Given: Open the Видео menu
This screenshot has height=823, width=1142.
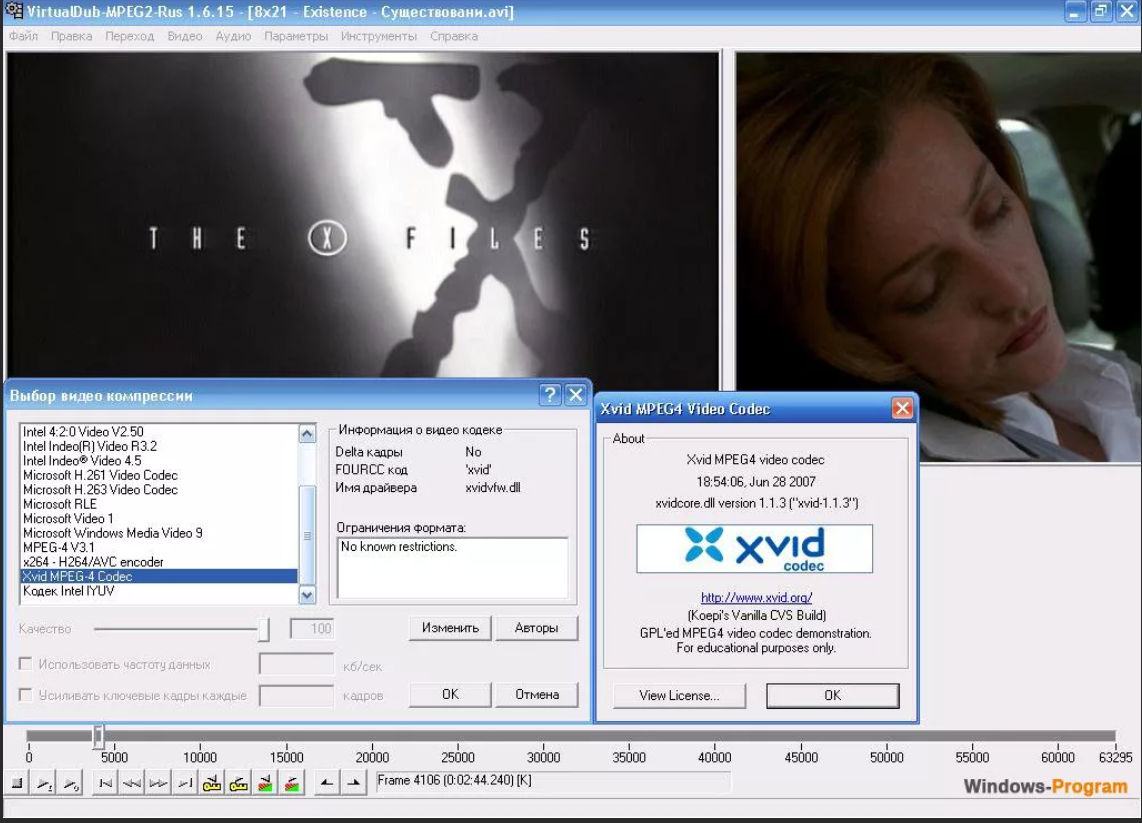Looking at the screenshot, I should coord(185,36).
